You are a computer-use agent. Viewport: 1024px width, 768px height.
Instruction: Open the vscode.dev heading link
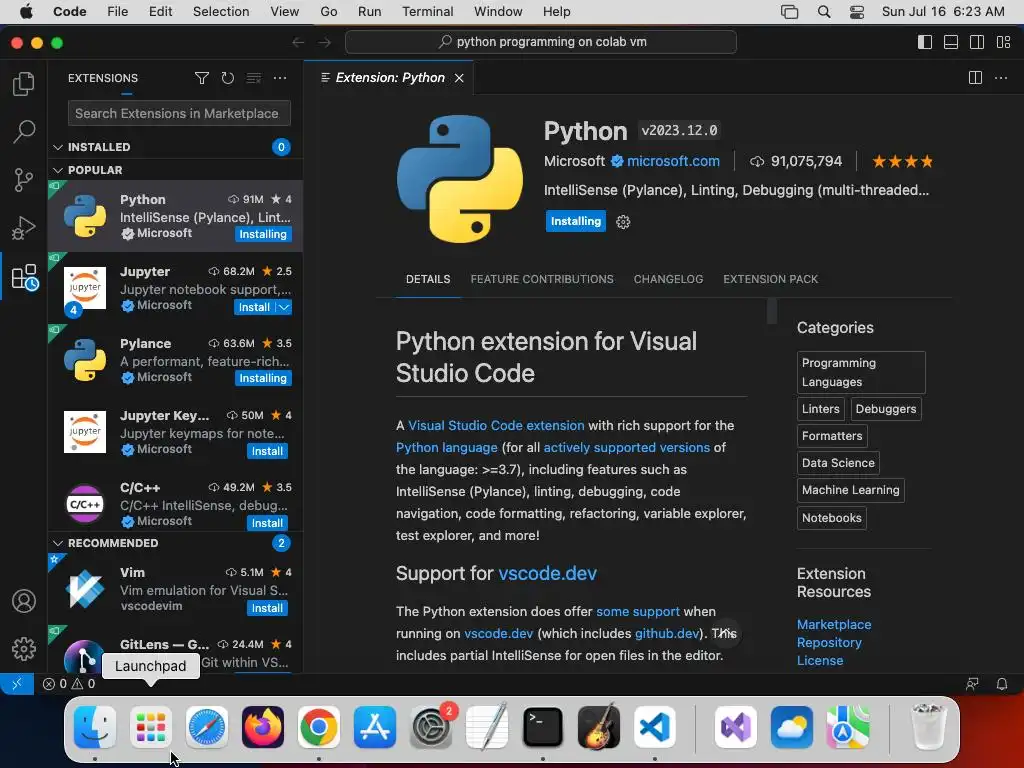pos(547,573)
